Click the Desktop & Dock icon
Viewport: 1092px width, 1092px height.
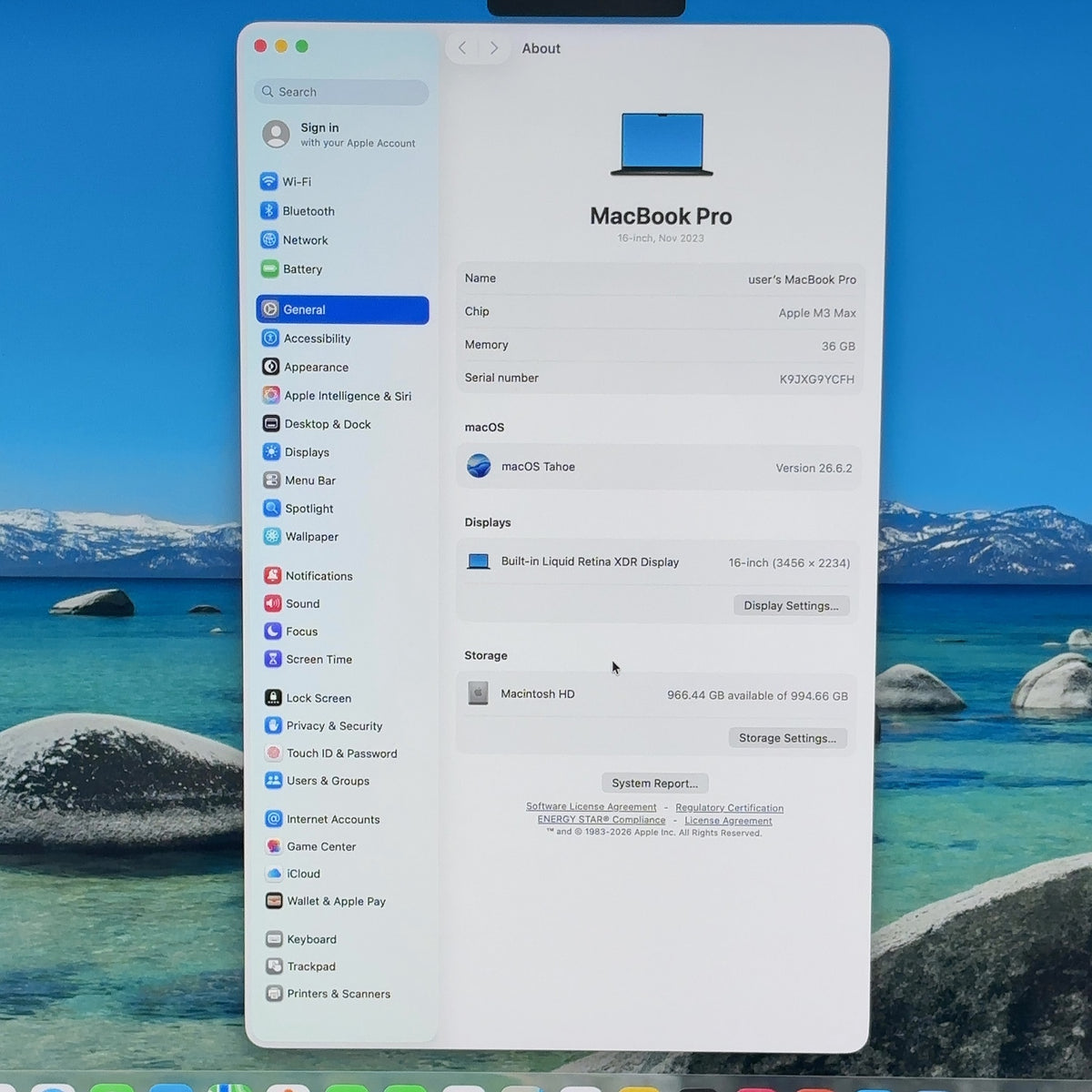271,423
